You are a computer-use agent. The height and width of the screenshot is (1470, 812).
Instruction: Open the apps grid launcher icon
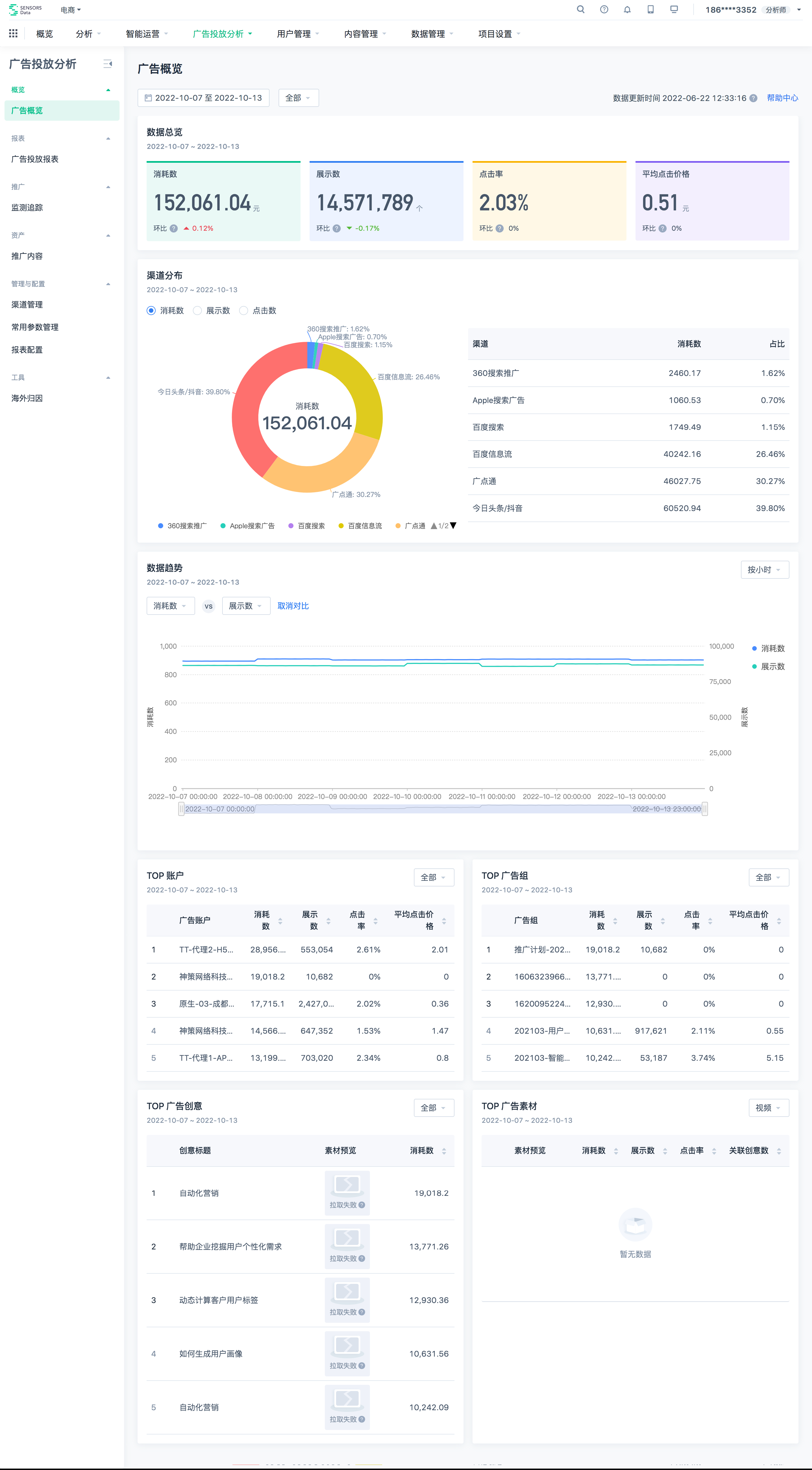point(13,34)
